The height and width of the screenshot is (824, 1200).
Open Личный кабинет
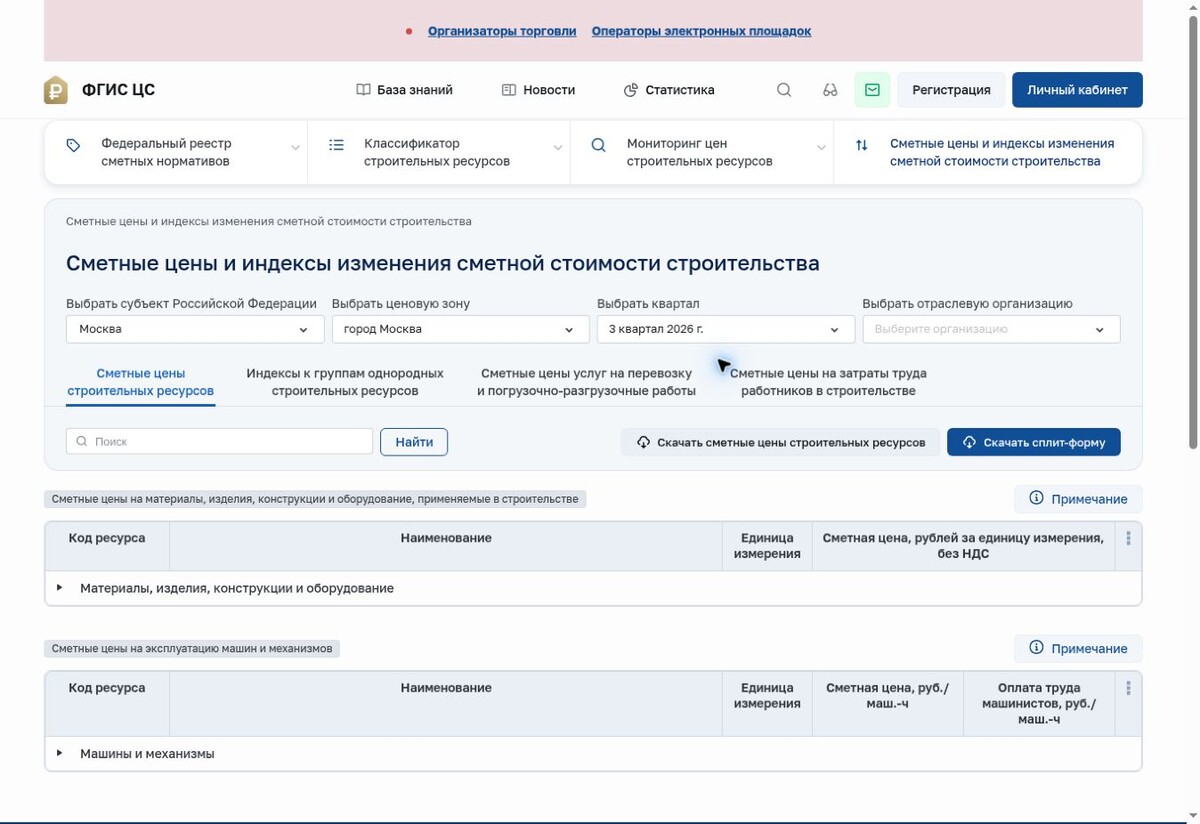(x=1077, y=90)
